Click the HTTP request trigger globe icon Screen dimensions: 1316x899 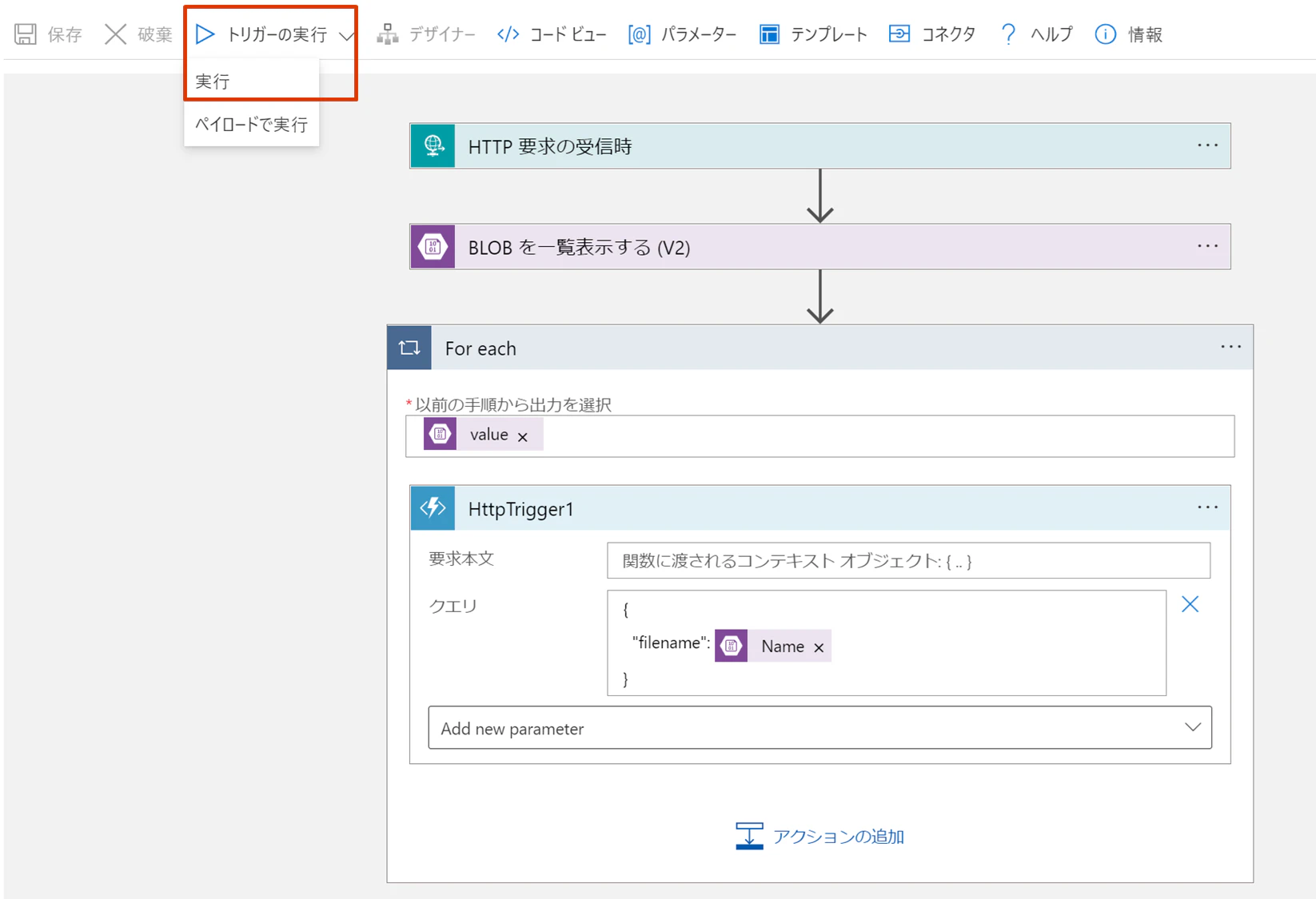tap(433, 145)
